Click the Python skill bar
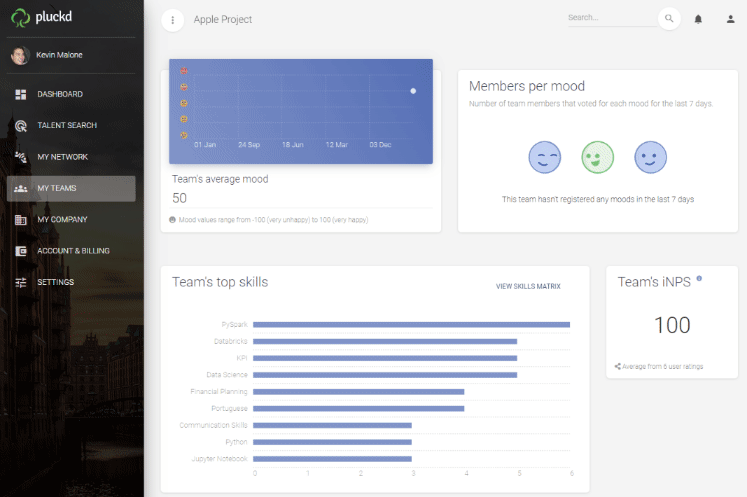Viewport: 747px width, 497px height. 332,442
